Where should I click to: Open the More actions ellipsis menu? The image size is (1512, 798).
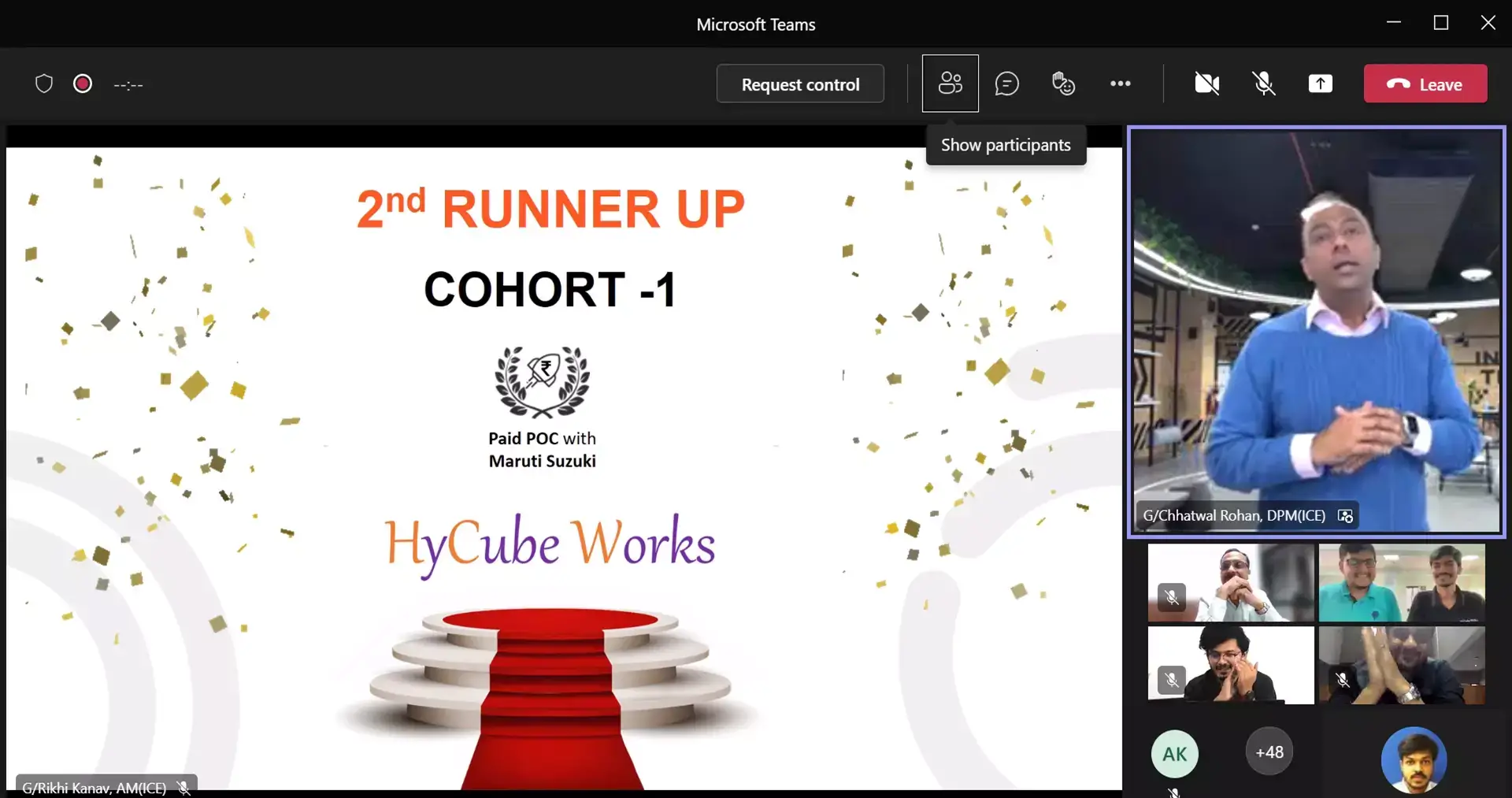point(1120,84)
